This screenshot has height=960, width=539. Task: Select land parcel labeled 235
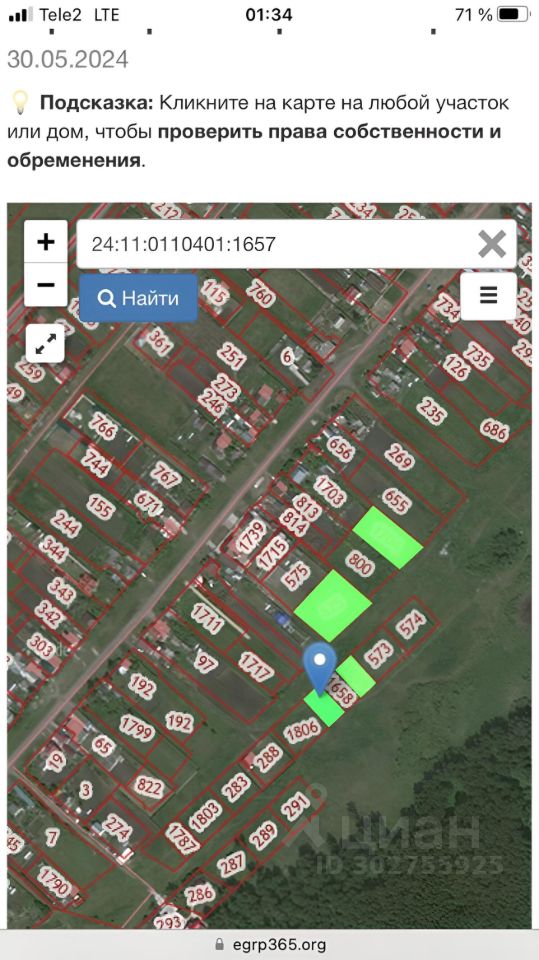[432, 411]
